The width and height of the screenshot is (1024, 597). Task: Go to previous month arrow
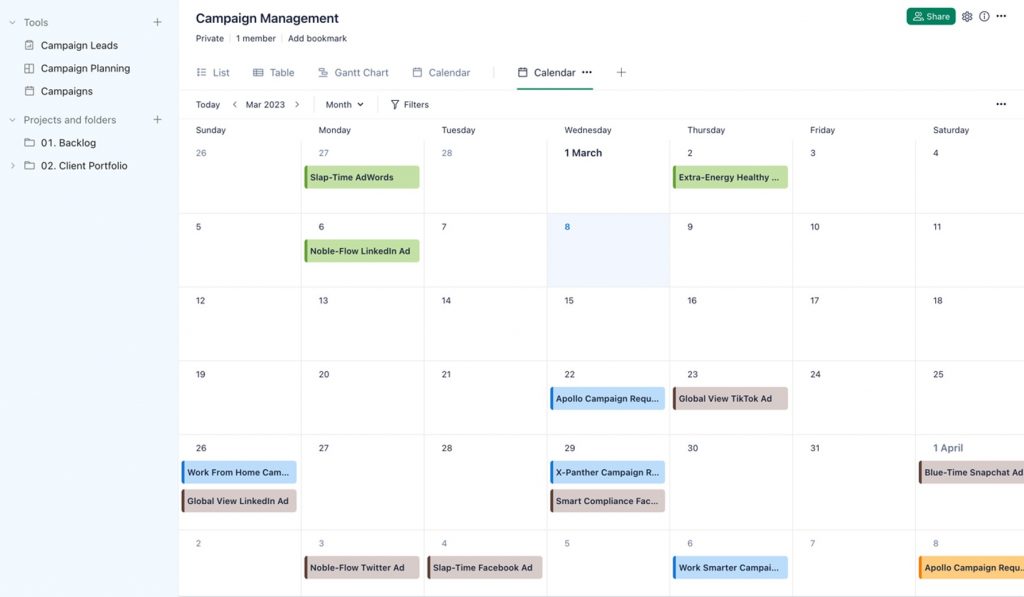pyautogui.click(x=235, y=105)
